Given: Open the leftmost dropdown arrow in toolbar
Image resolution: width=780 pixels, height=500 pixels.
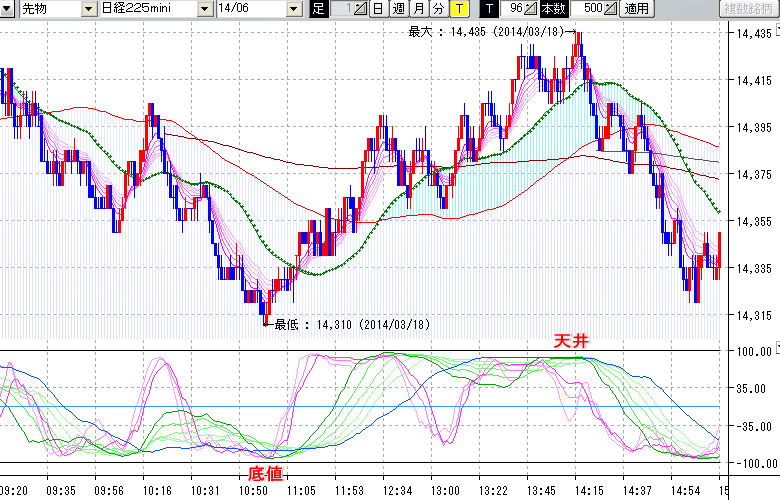Looking at the screenshot, I should click(8, 9).
